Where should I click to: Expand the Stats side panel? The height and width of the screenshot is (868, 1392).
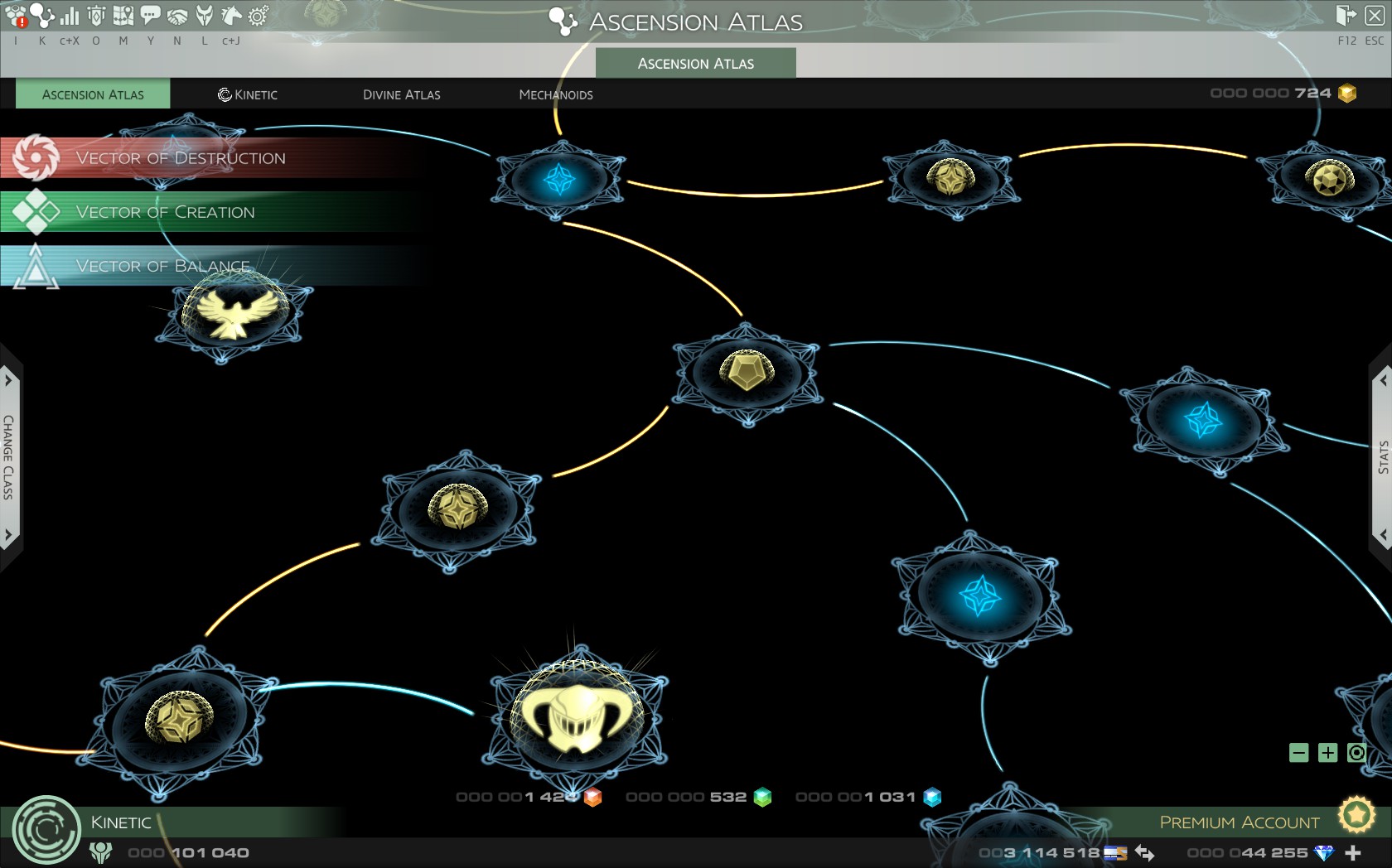click(1382, 457)
